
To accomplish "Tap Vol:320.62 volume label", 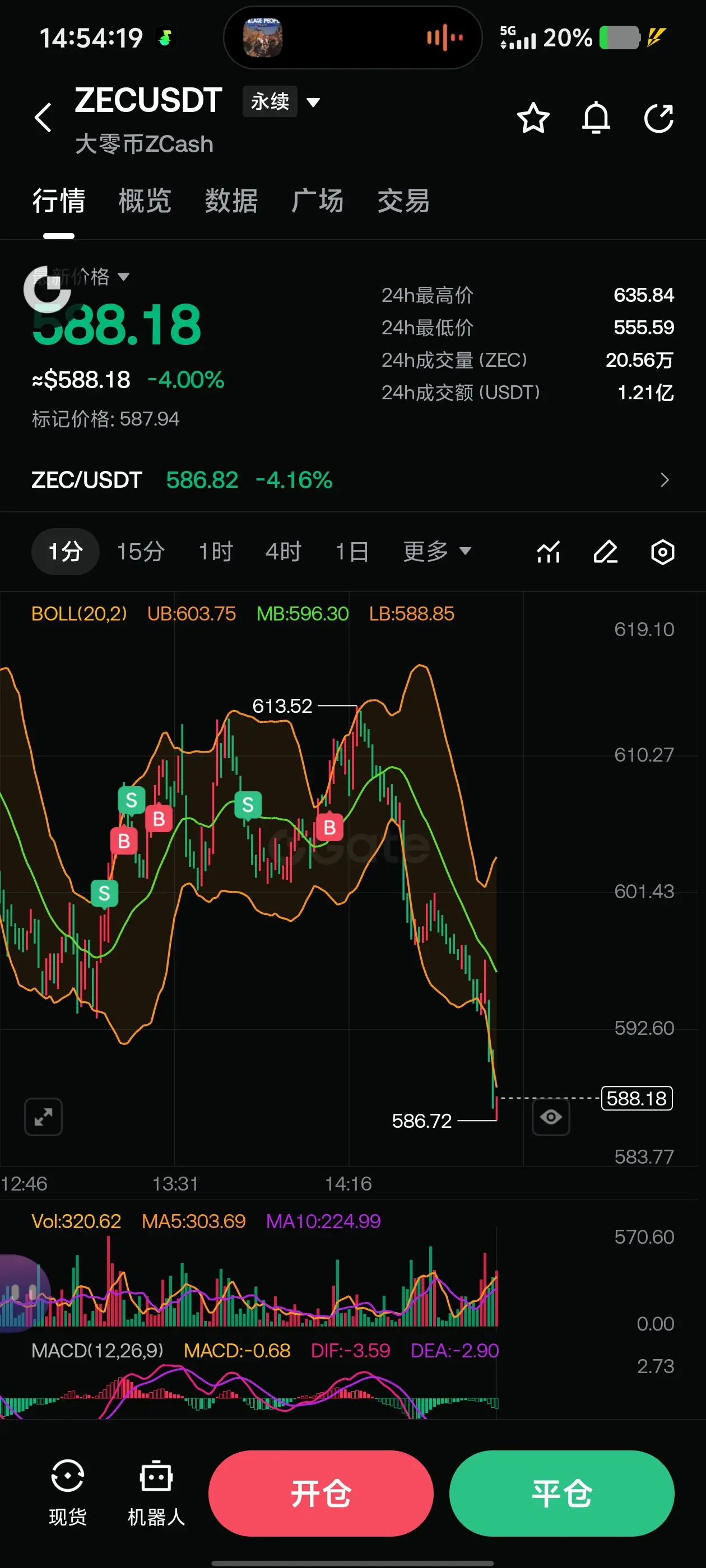I will (76, 1221).
